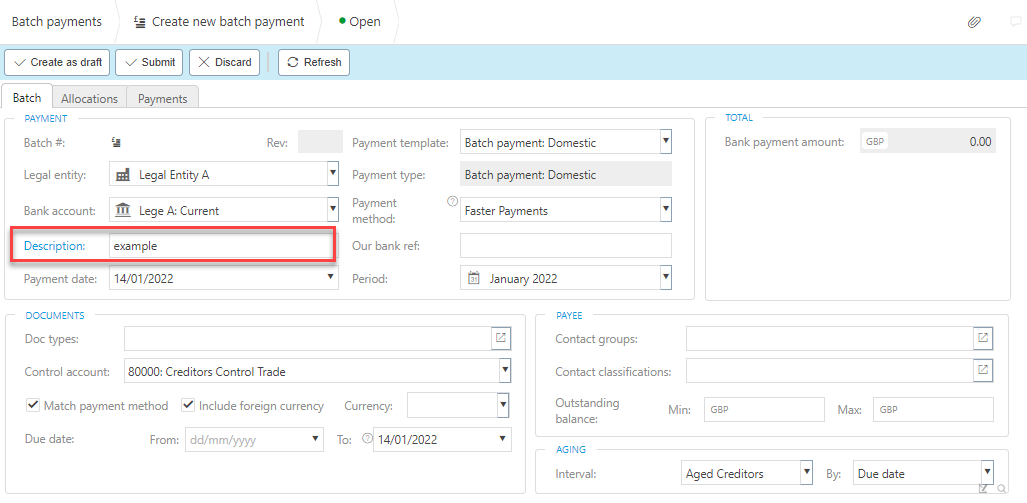This screenshot has width=1027, height=503.
Task: Uncheck Include foreign currency checkbox
Action: [188, 405]
